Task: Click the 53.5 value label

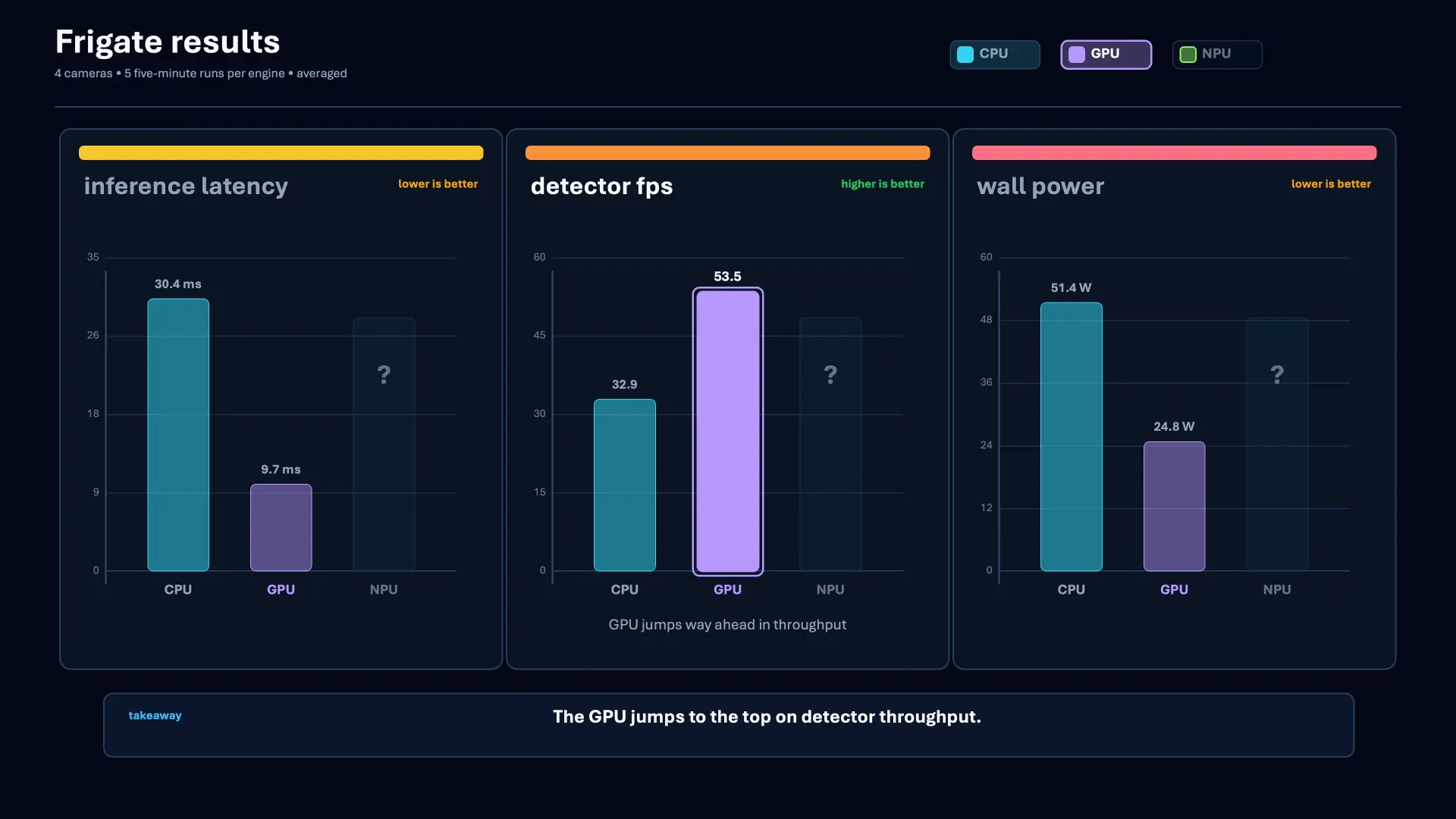Action: (x=728, y=276)
